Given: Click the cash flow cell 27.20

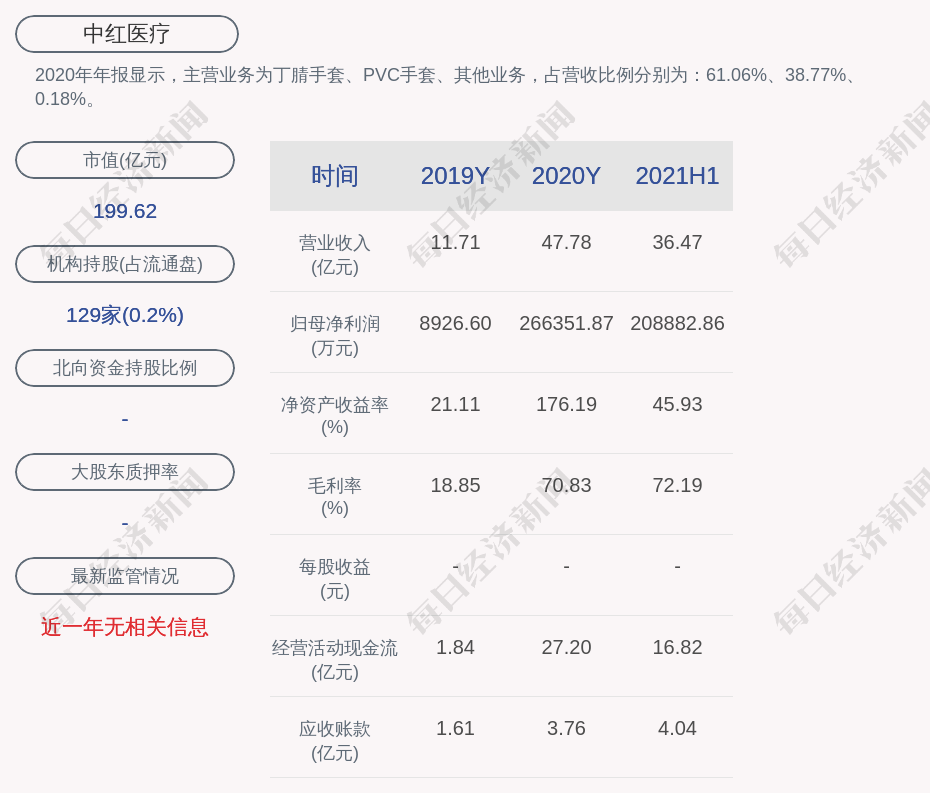Looking at the screenshot, I should [x=566, y=648].
